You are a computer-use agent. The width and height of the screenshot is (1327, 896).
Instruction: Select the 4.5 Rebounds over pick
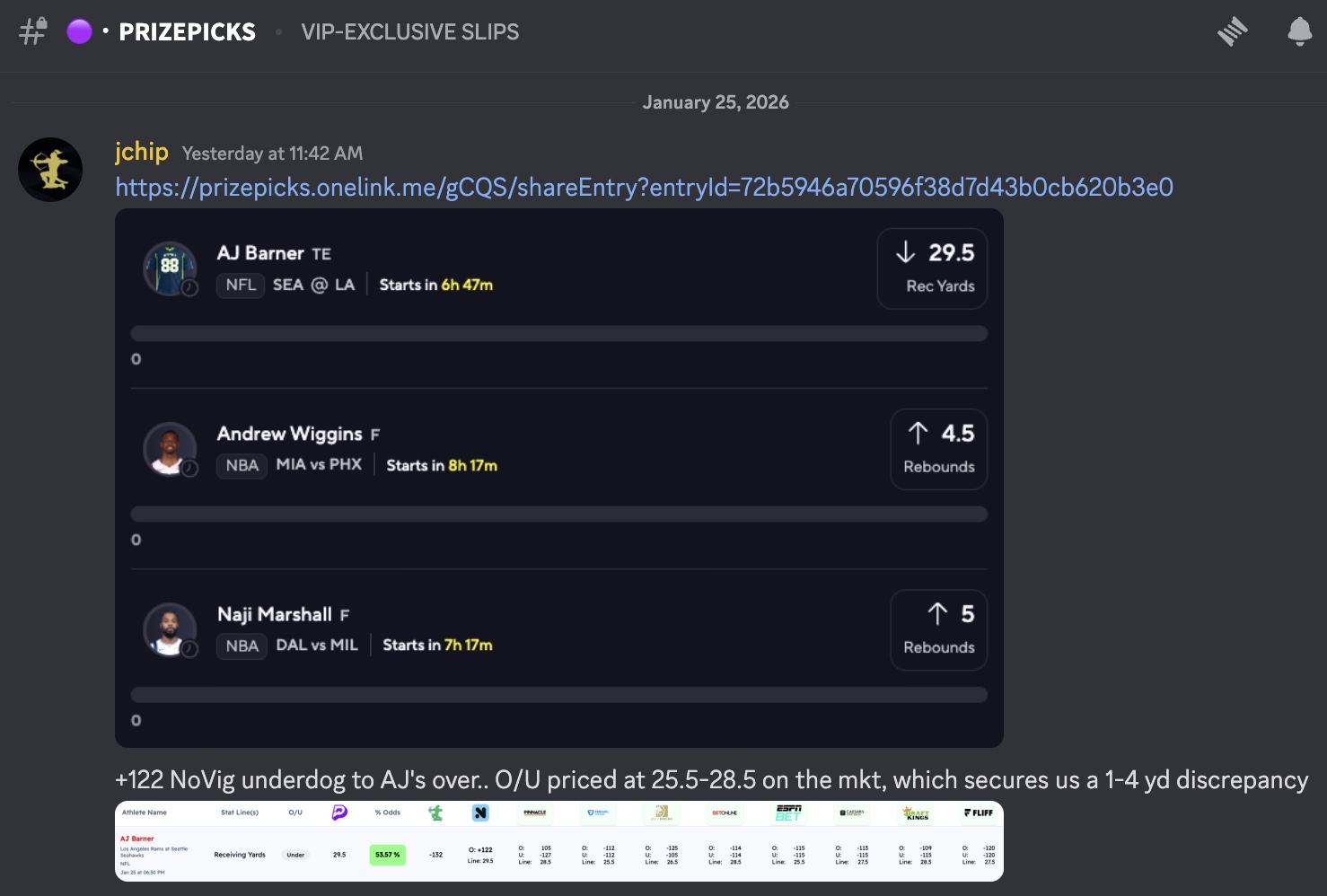938,449
